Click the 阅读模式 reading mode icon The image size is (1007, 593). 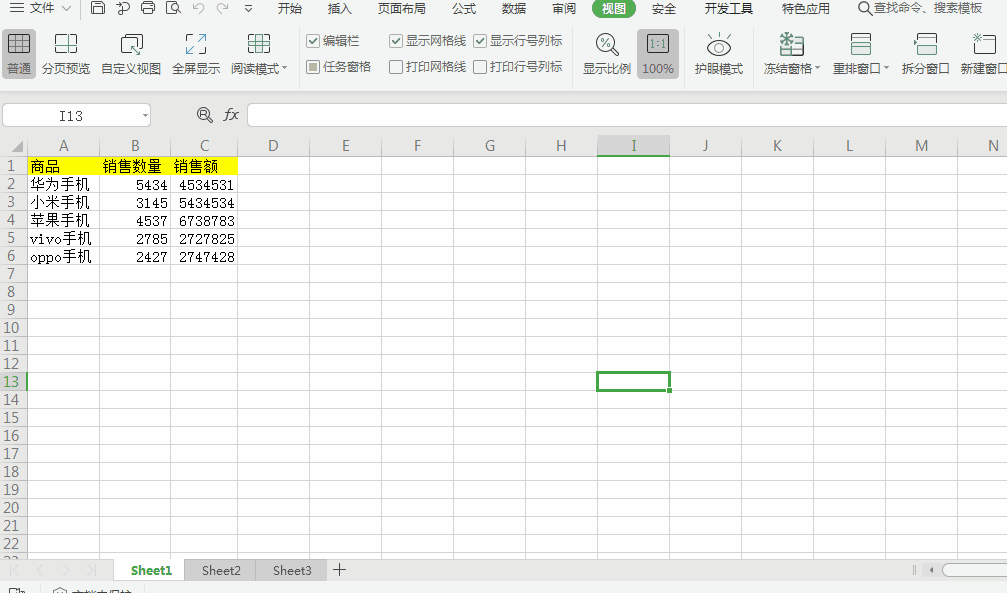point(259,44)
